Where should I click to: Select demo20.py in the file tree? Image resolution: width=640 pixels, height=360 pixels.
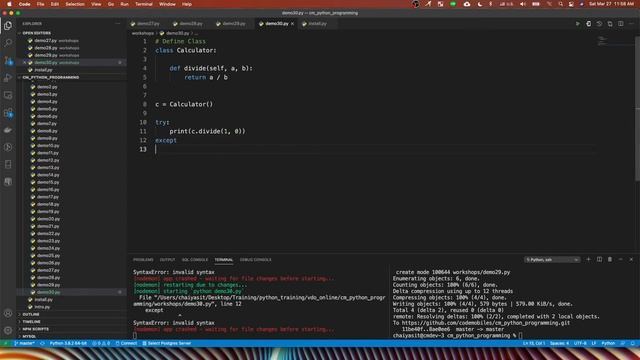point(48,219)
